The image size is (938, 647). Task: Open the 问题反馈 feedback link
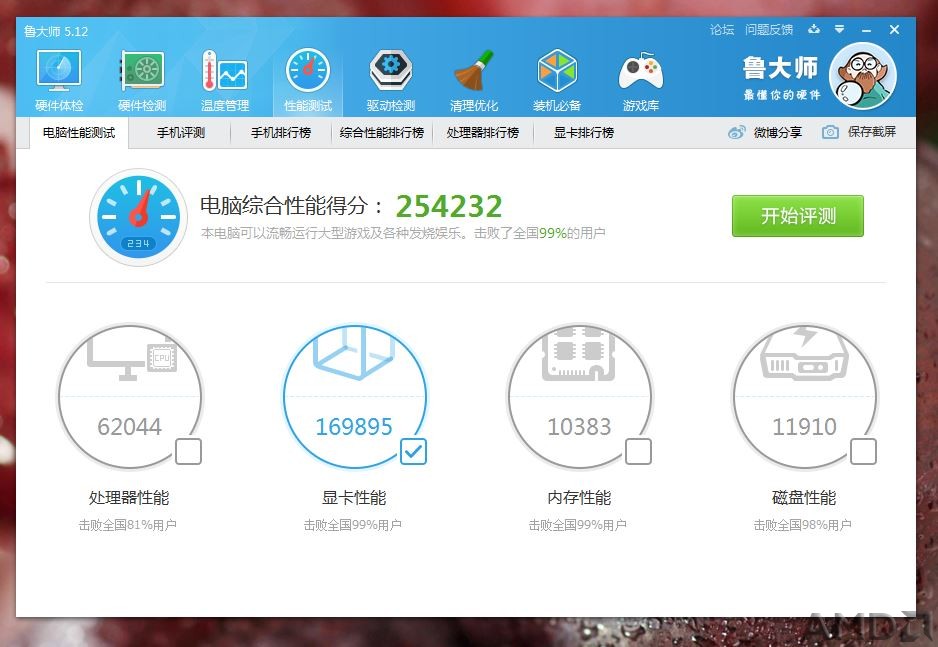(x=769, y=30)
